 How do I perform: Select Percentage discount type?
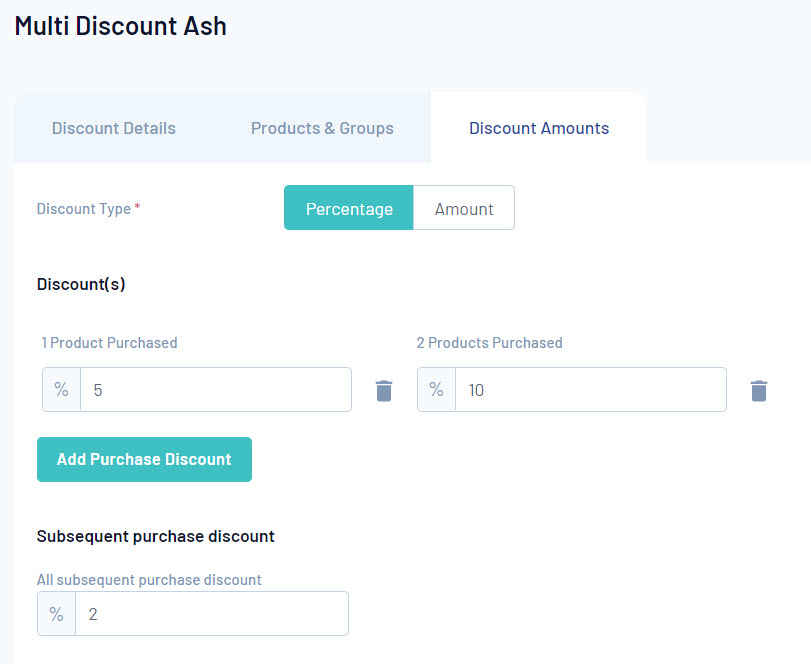click(x=349, y=208)
